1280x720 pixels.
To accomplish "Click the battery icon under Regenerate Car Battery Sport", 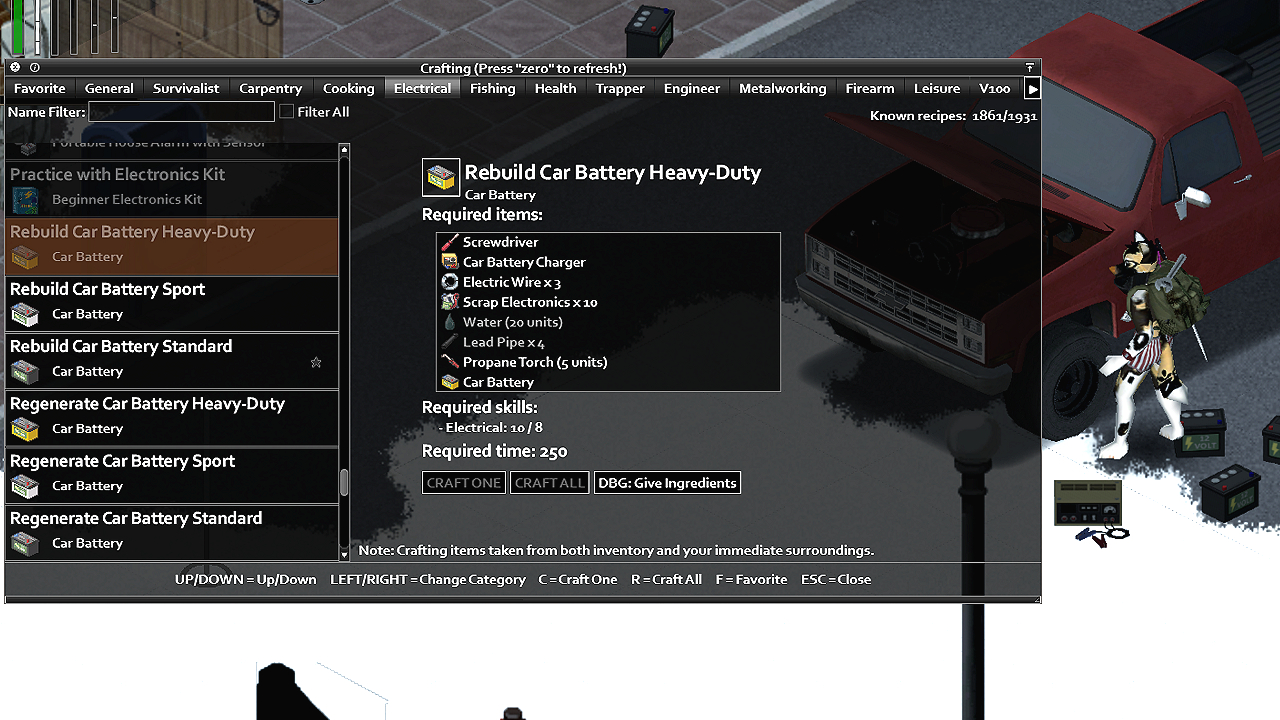I will click(25, 486).
